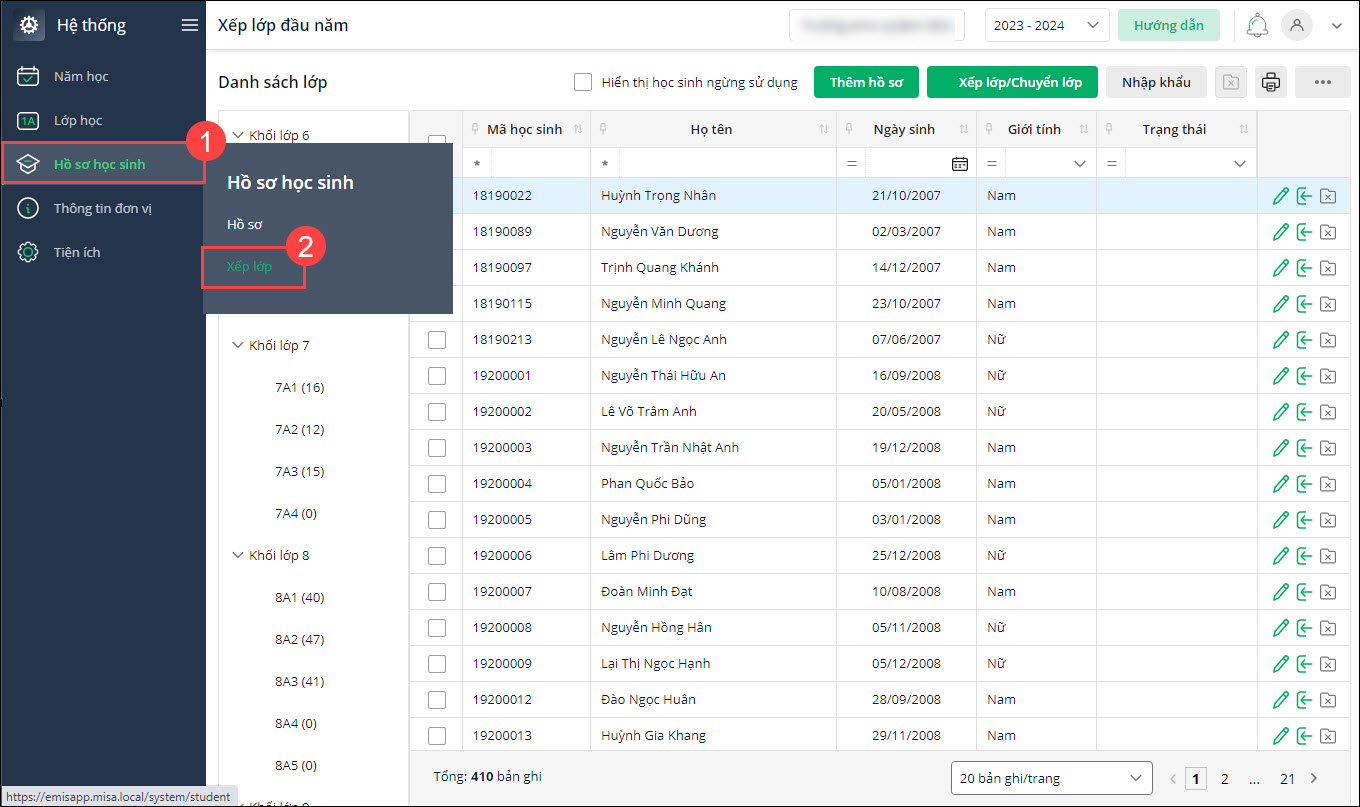This screenshot has width=1360, height=807.
Task: Choose Xếp lớp in the flyout submenu
Action: 249,267
